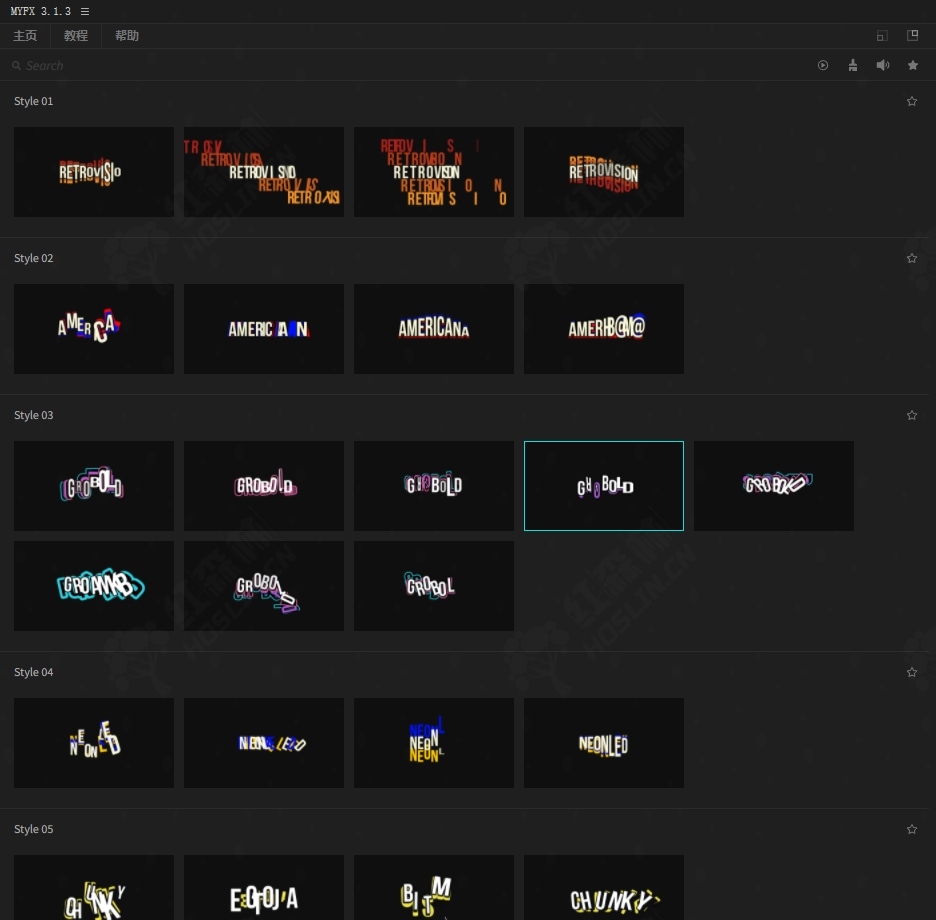Select second Style 03 pink GROBOLD preset
The image size is (936, 920).
(x=264, y=486)
